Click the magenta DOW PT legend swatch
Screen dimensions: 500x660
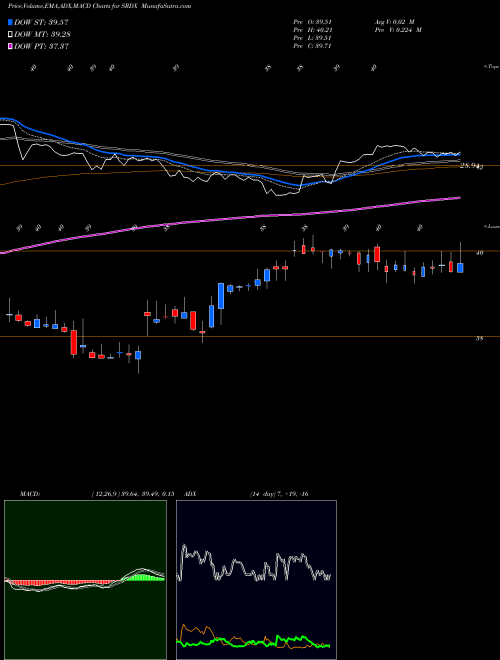[11, 46]
